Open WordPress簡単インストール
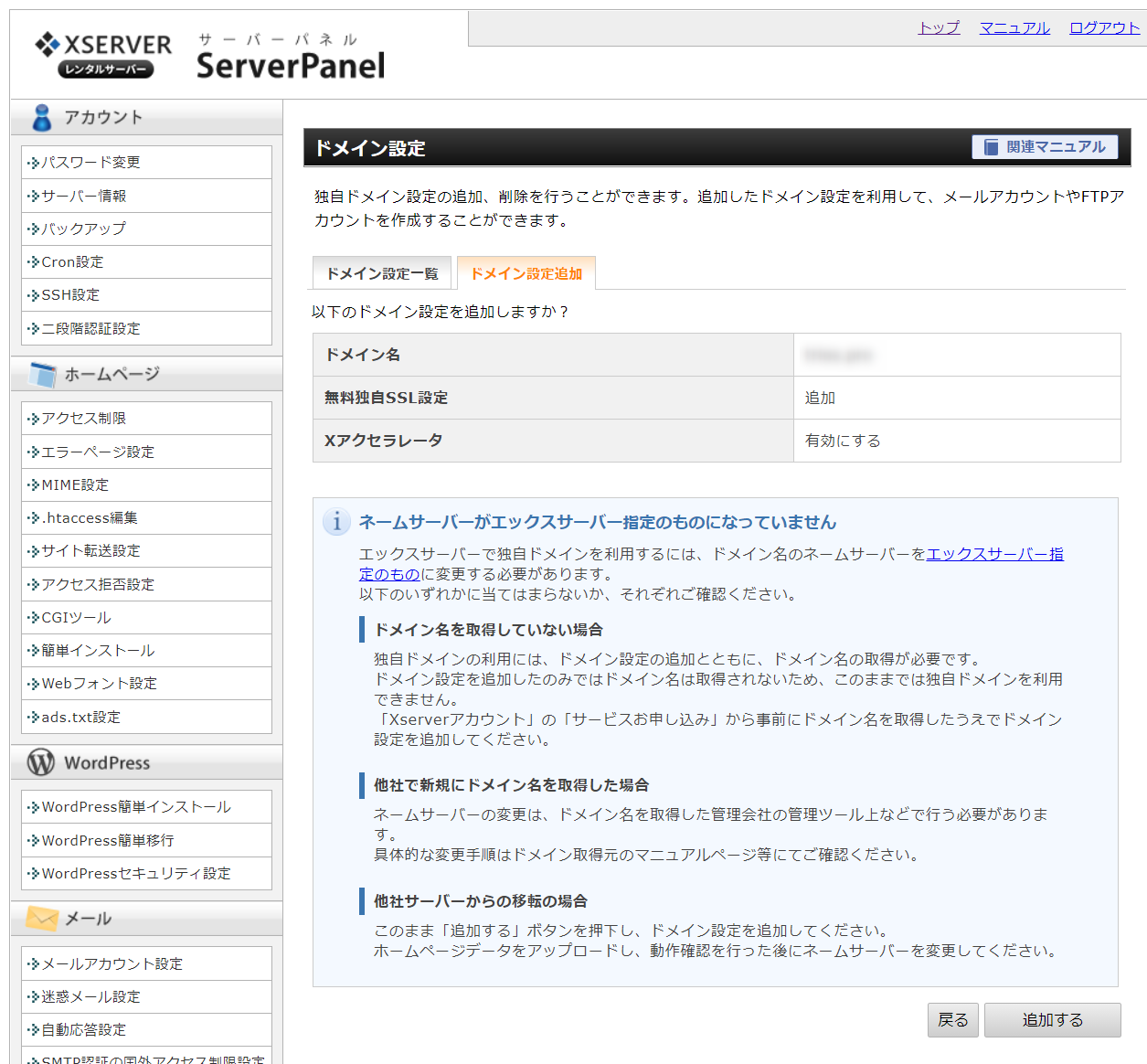 pos(146,807)
